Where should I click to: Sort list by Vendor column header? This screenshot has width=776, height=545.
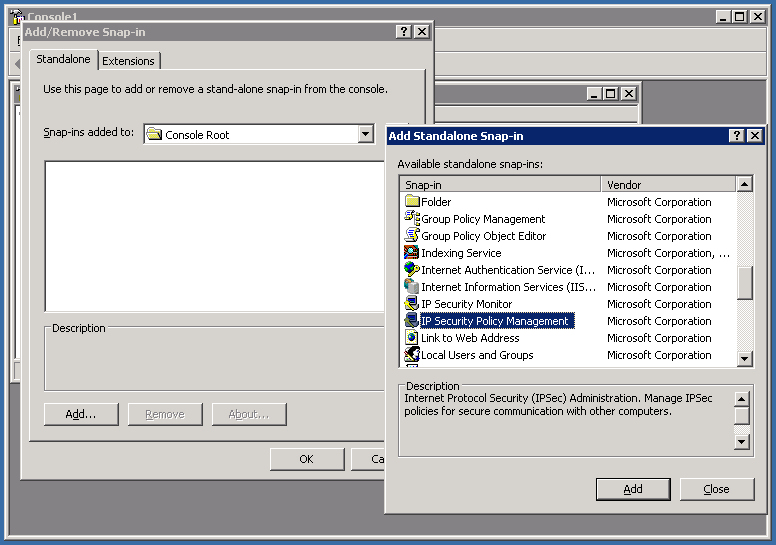[x=667, y=185]
